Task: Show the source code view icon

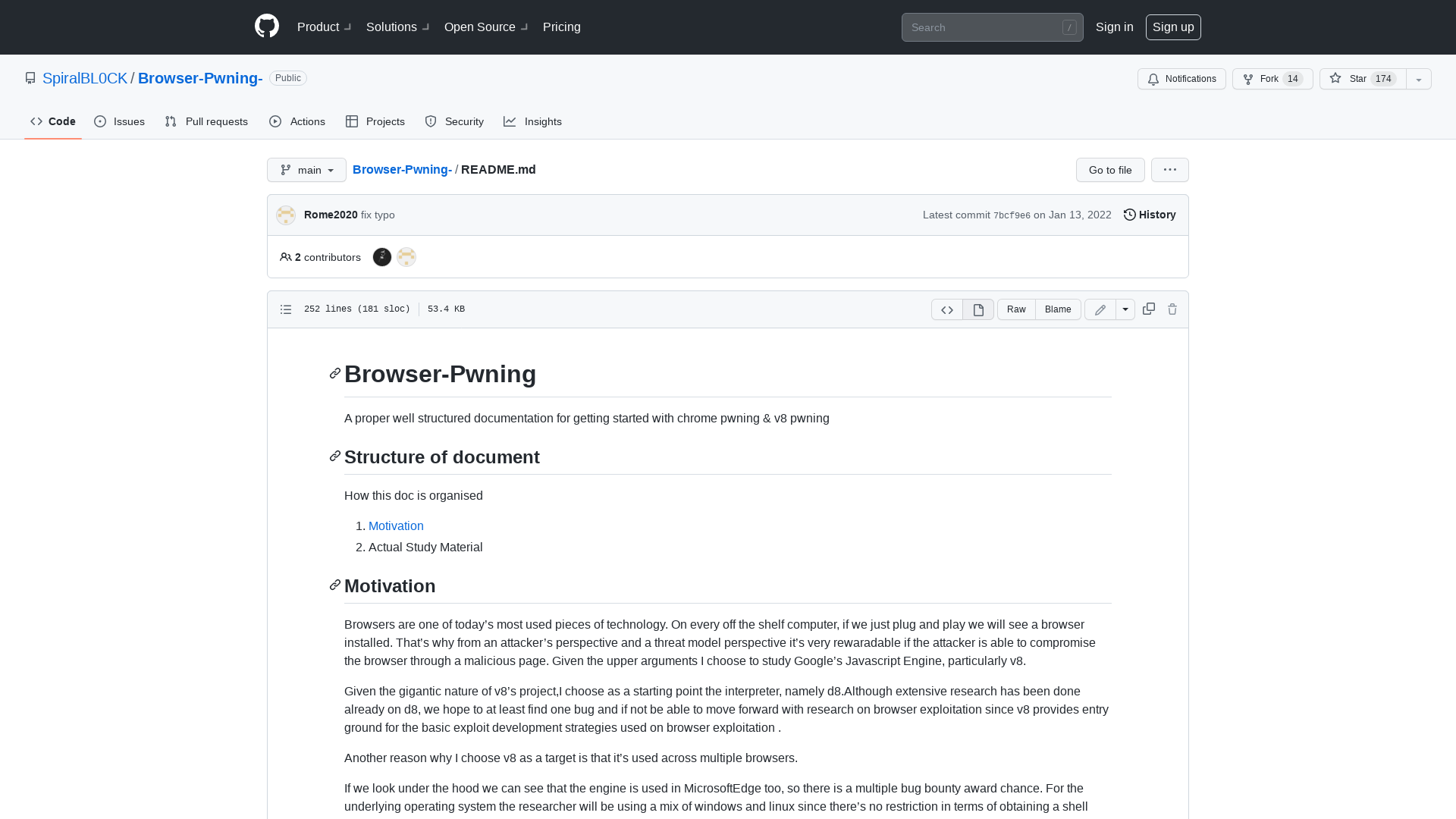Action: click(947, 309)
